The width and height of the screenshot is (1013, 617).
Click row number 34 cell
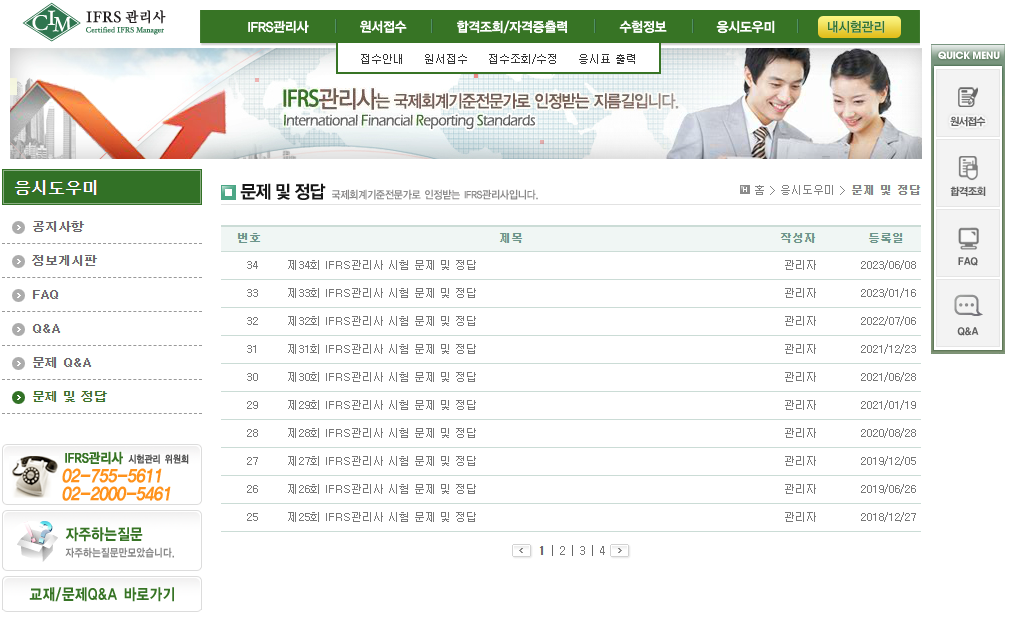tap(252, 265)
